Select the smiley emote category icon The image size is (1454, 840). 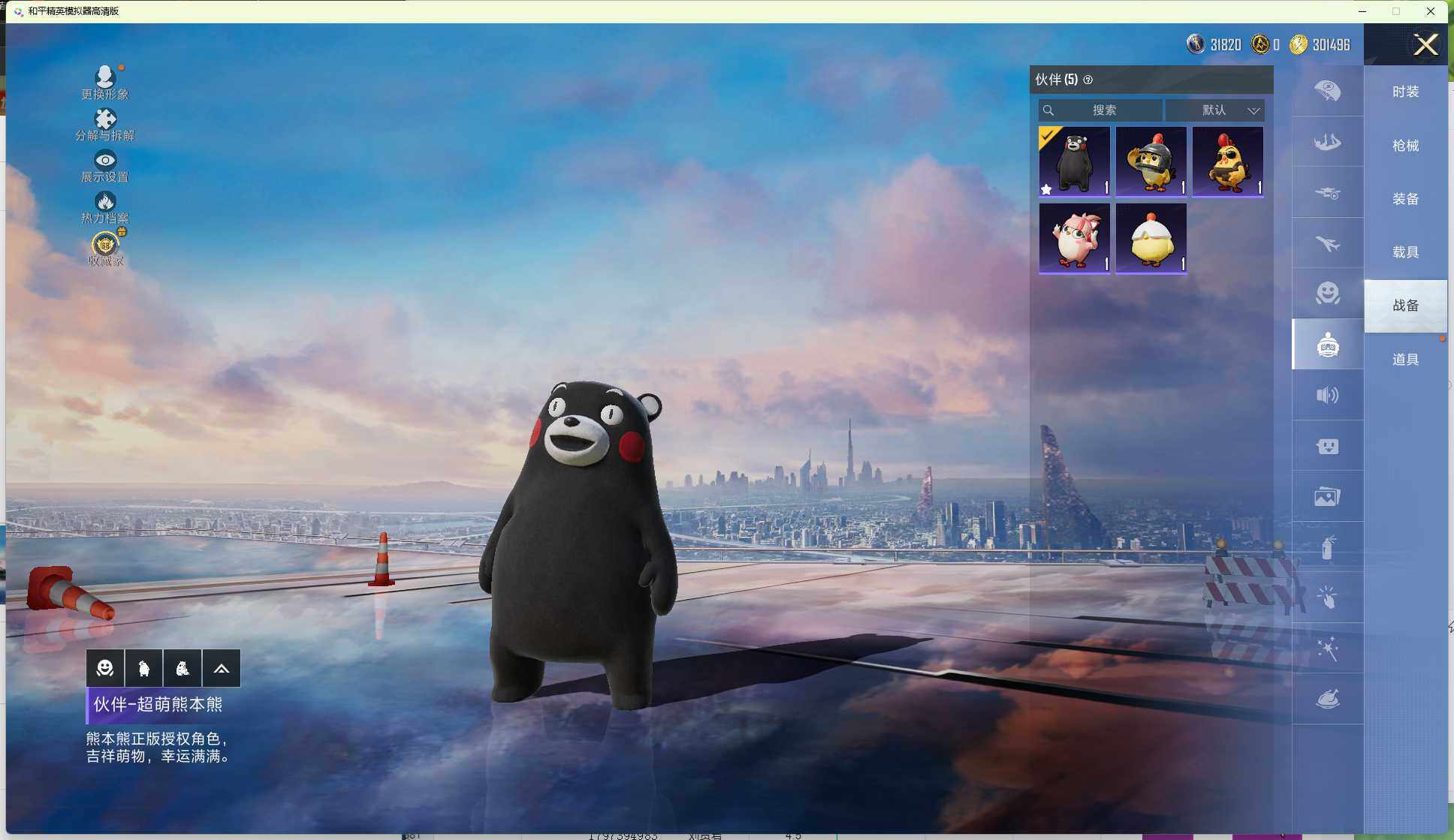[x=1327, y=293]
